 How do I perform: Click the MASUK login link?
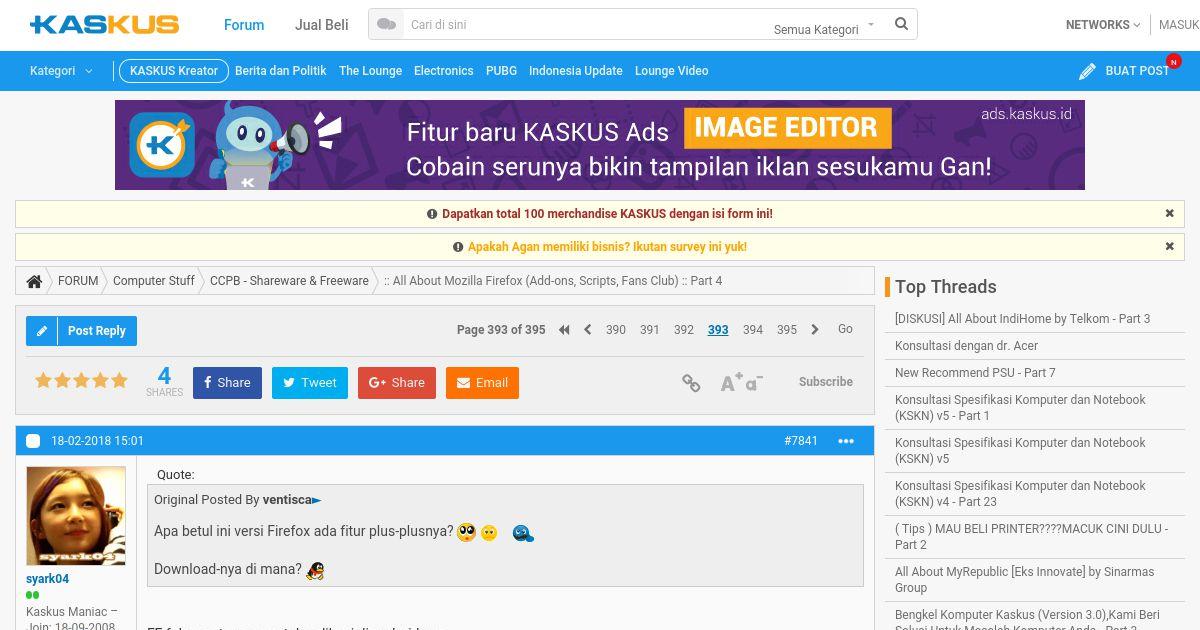[x=1179, y=25]
